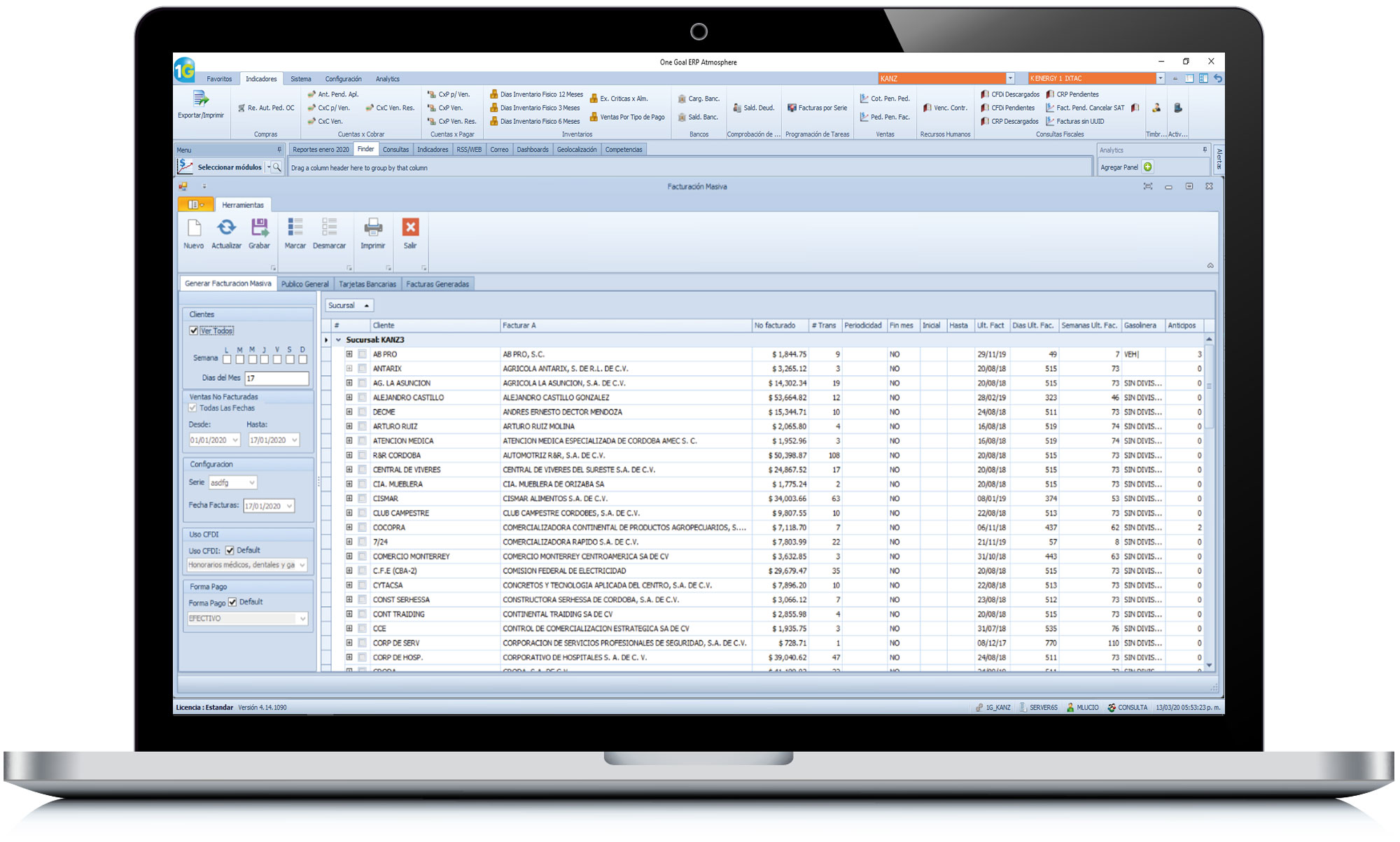Collapse the Herramientas ribbon arrow

1210,266
